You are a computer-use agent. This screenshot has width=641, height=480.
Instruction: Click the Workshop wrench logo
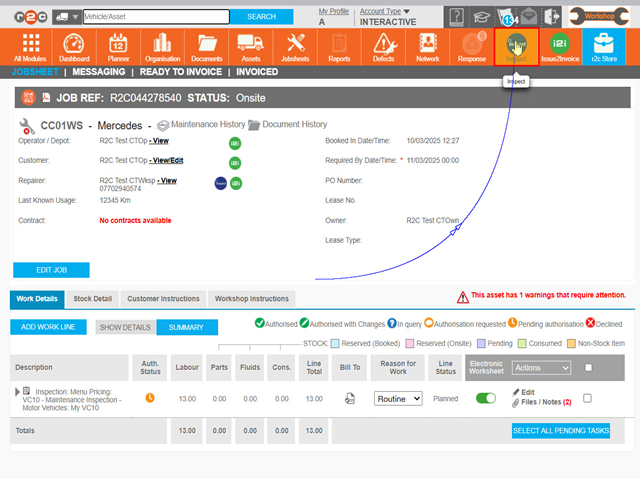[x=599, y=16]
